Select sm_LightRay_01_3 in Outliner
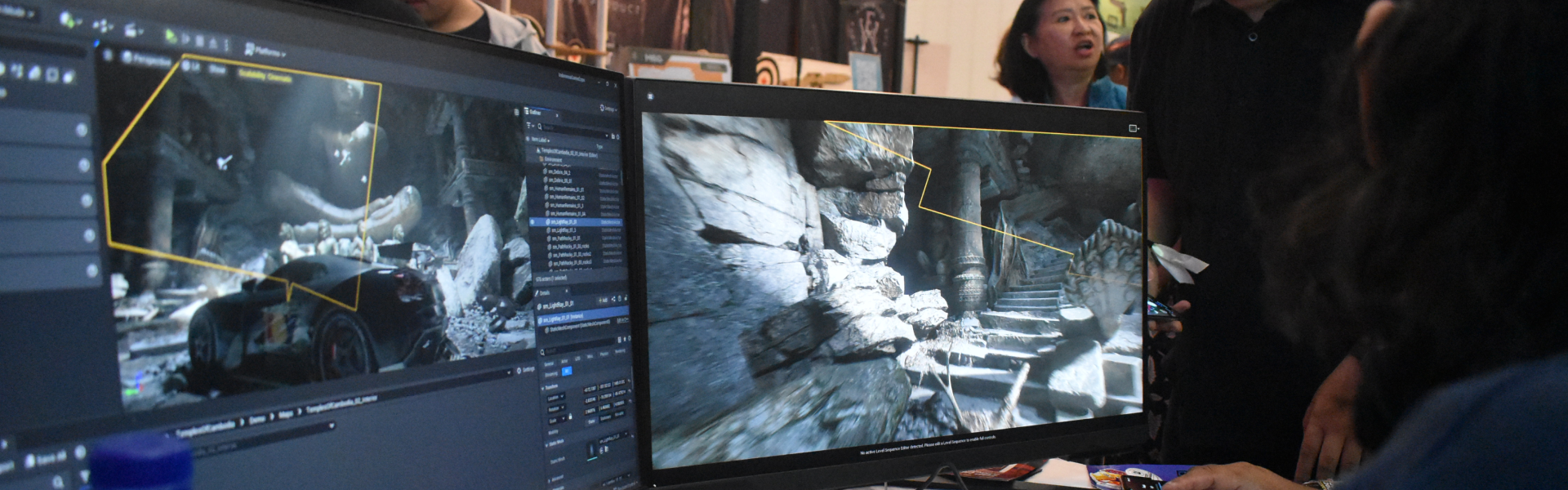The width and height of the screenshot is (1568, 490). (563, 230)
